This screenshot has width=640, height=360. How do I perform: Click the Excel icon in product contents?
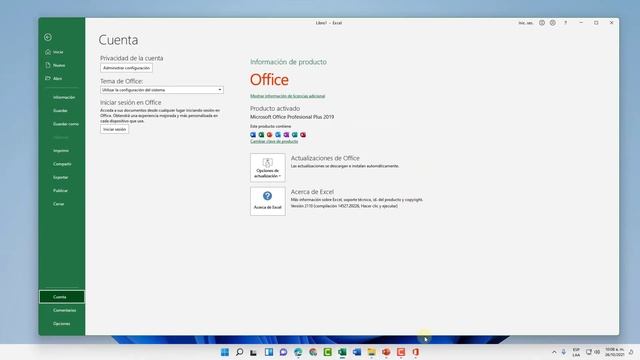tap(261, 135)
